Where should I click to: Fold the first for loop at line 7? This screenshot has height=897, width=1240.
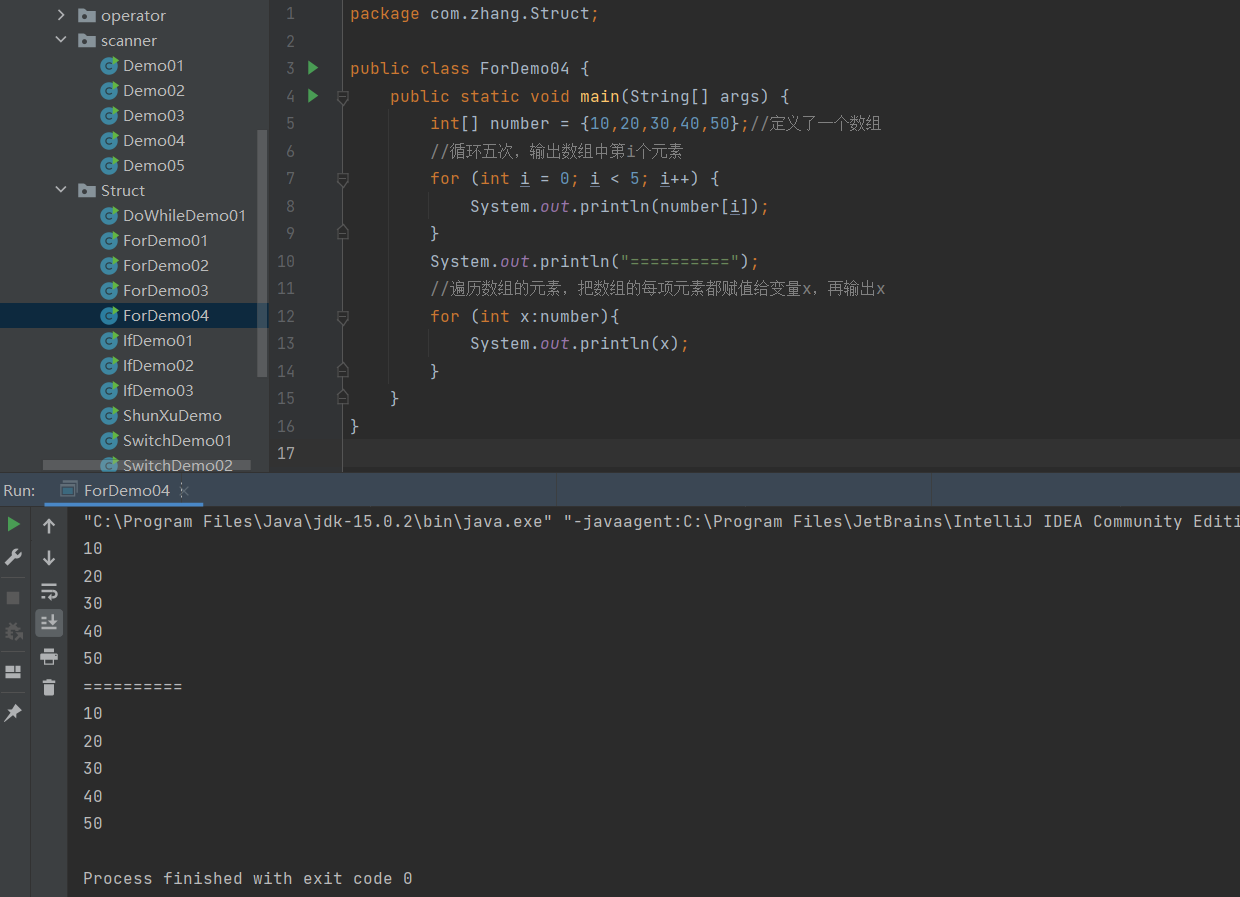(x=343, y=179)
